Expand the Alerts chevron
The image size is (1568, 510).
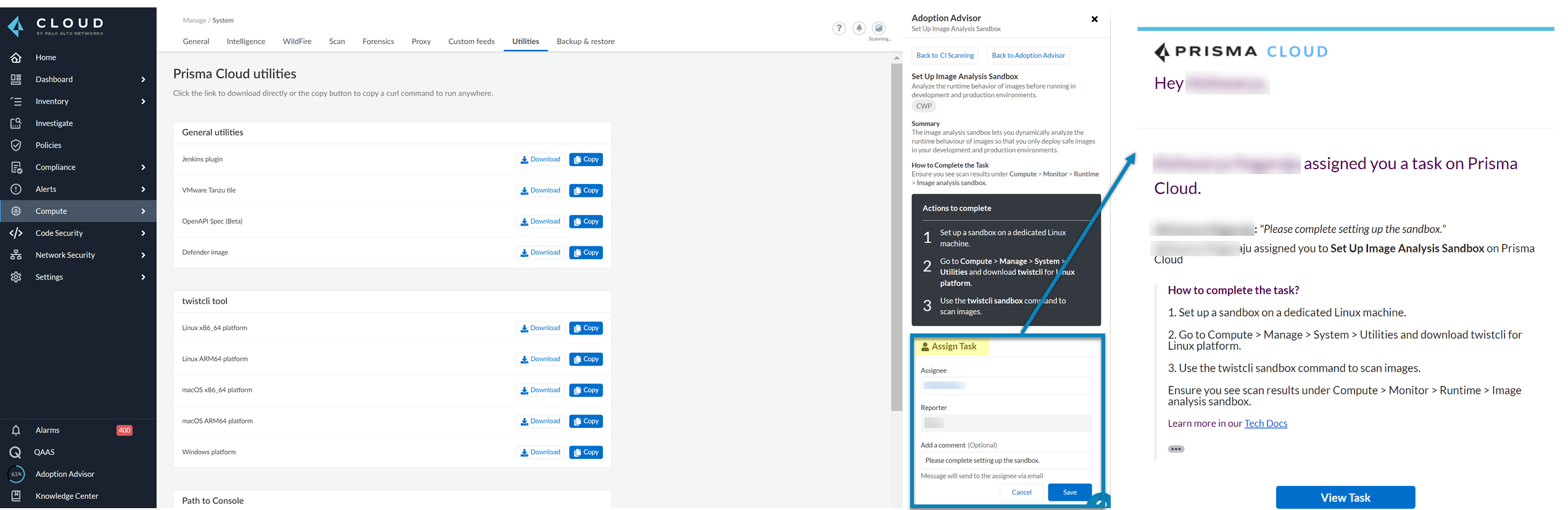click(x=143, y=190)
